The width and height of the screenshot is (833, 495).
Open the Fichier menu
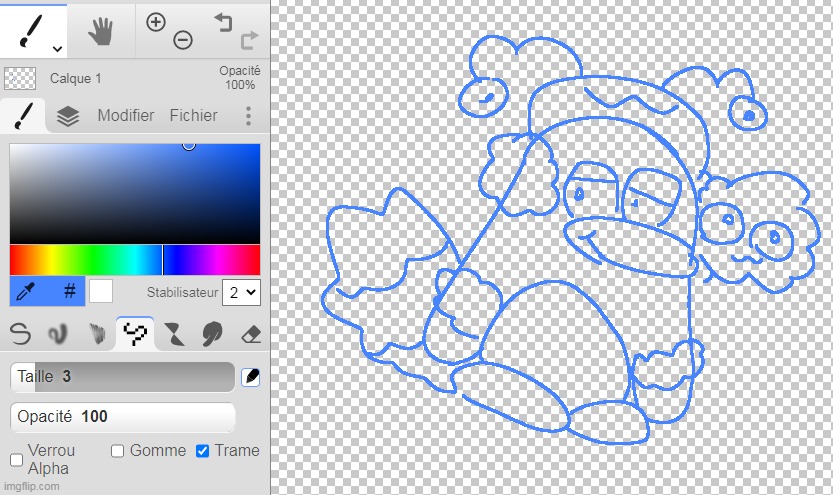point(193,115)
